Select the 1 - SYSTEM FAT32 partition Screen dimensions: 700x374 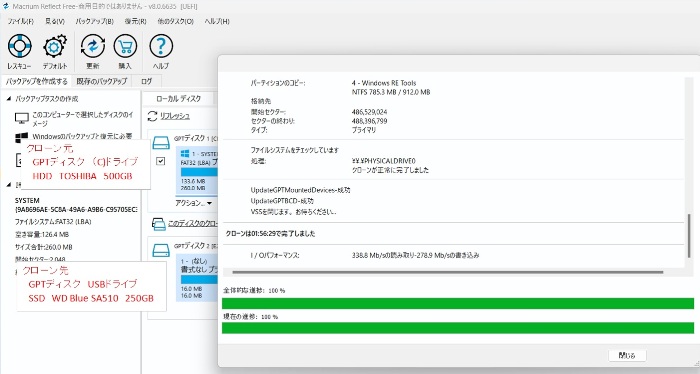click(198, 170)
